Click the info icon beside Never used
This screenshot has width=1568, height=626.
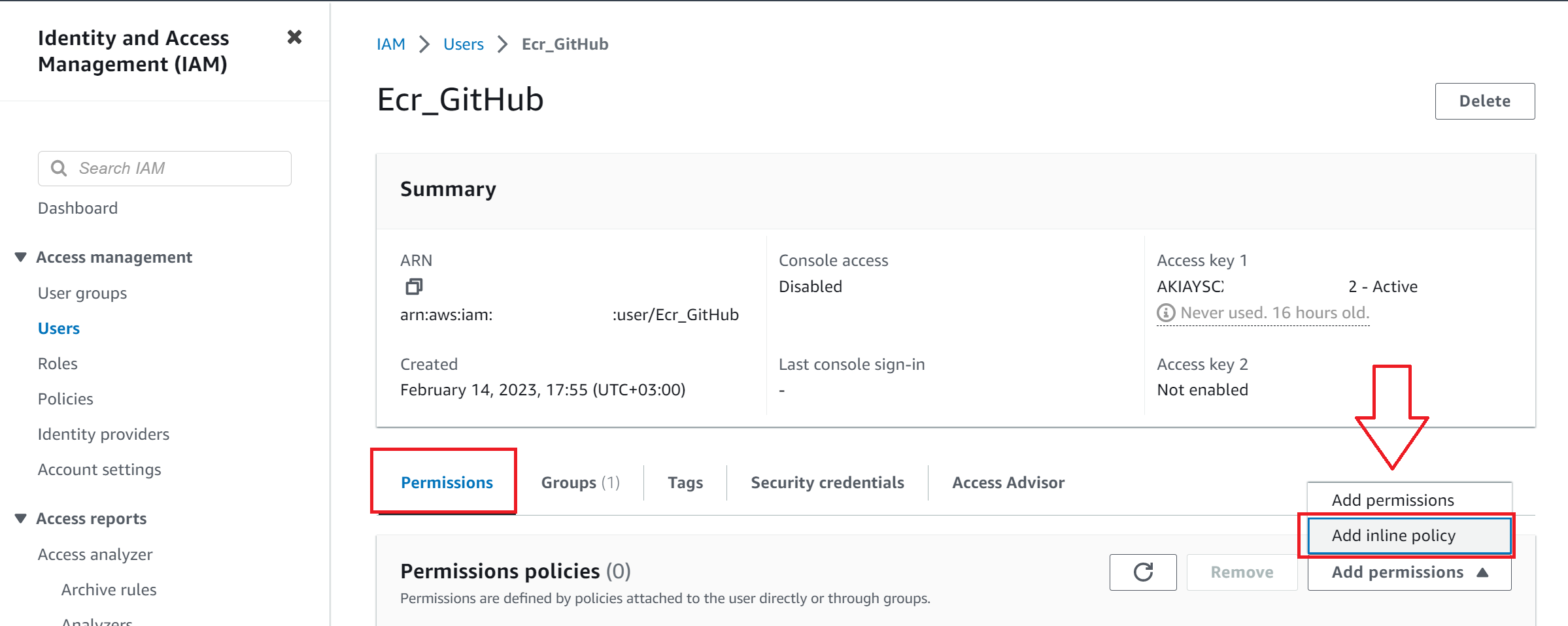coord(1165,313)
